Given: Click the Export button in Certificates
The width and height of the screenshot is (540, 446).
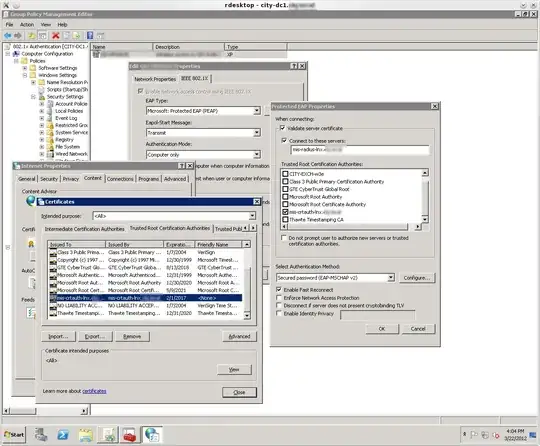Looking at the screenshot, I should [x=95, y=336].
